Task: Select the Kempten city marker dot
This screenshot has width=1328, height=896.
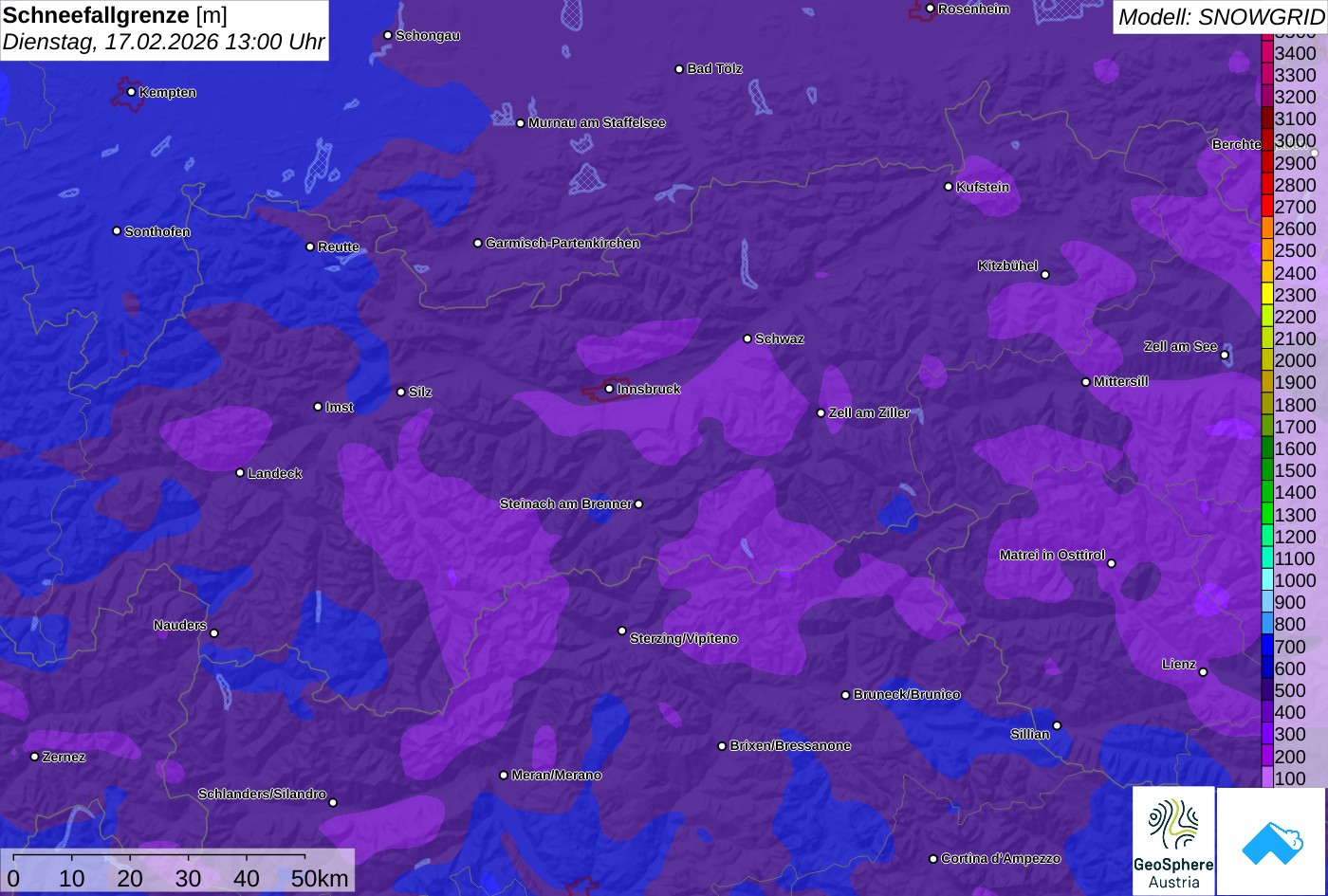Action: 131,92
